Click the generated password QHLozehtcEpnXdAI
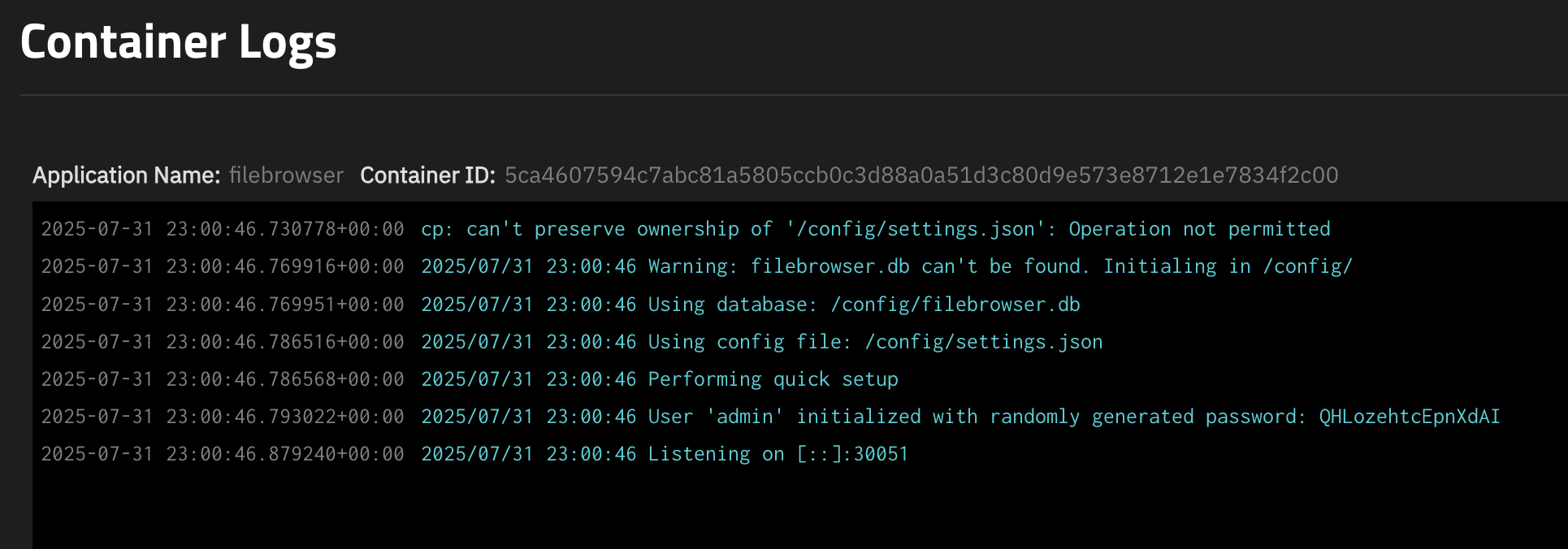1568x549 pixels. pos(1409,417)
